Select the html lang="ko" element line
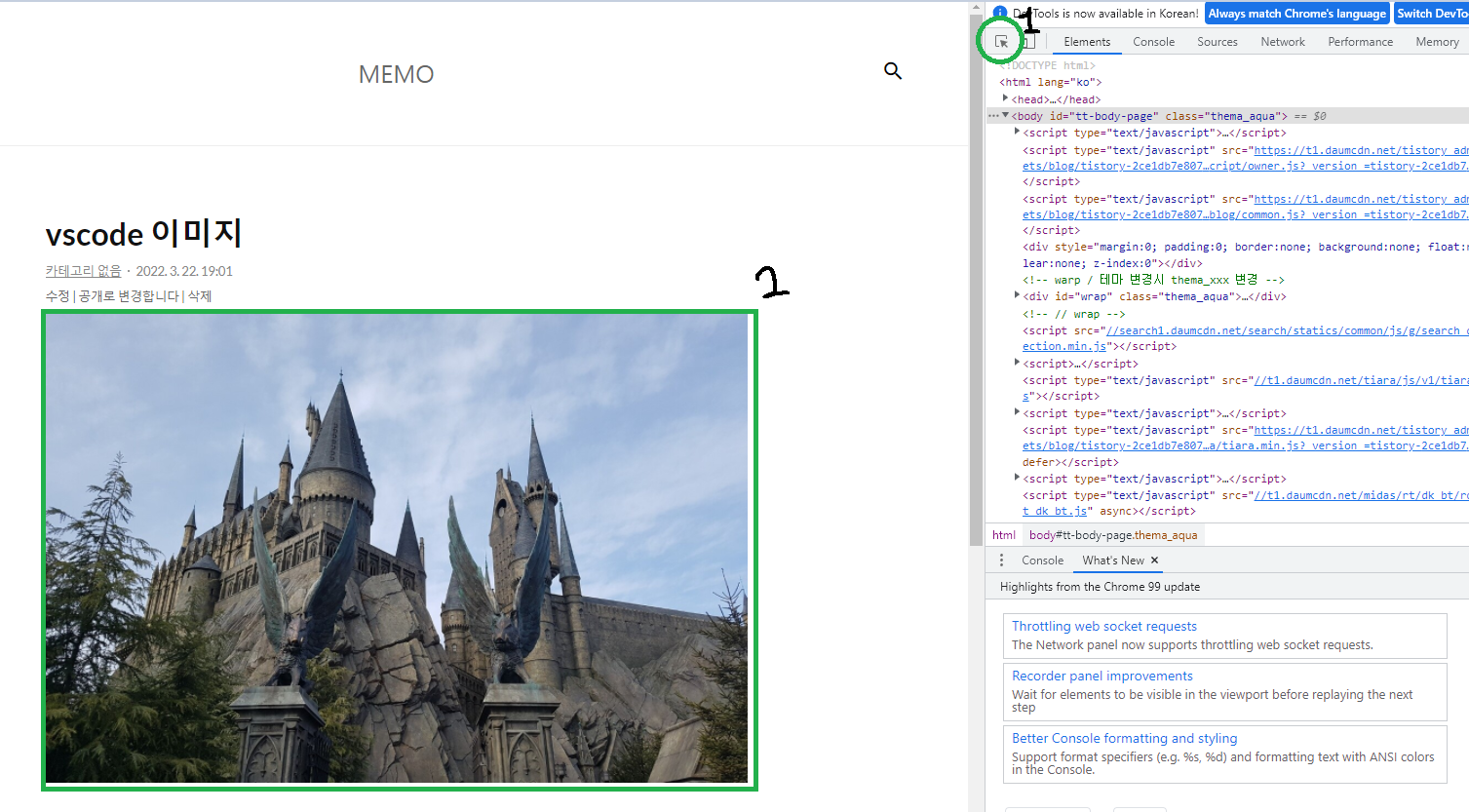The image size is (1469, 812). 1050,82
